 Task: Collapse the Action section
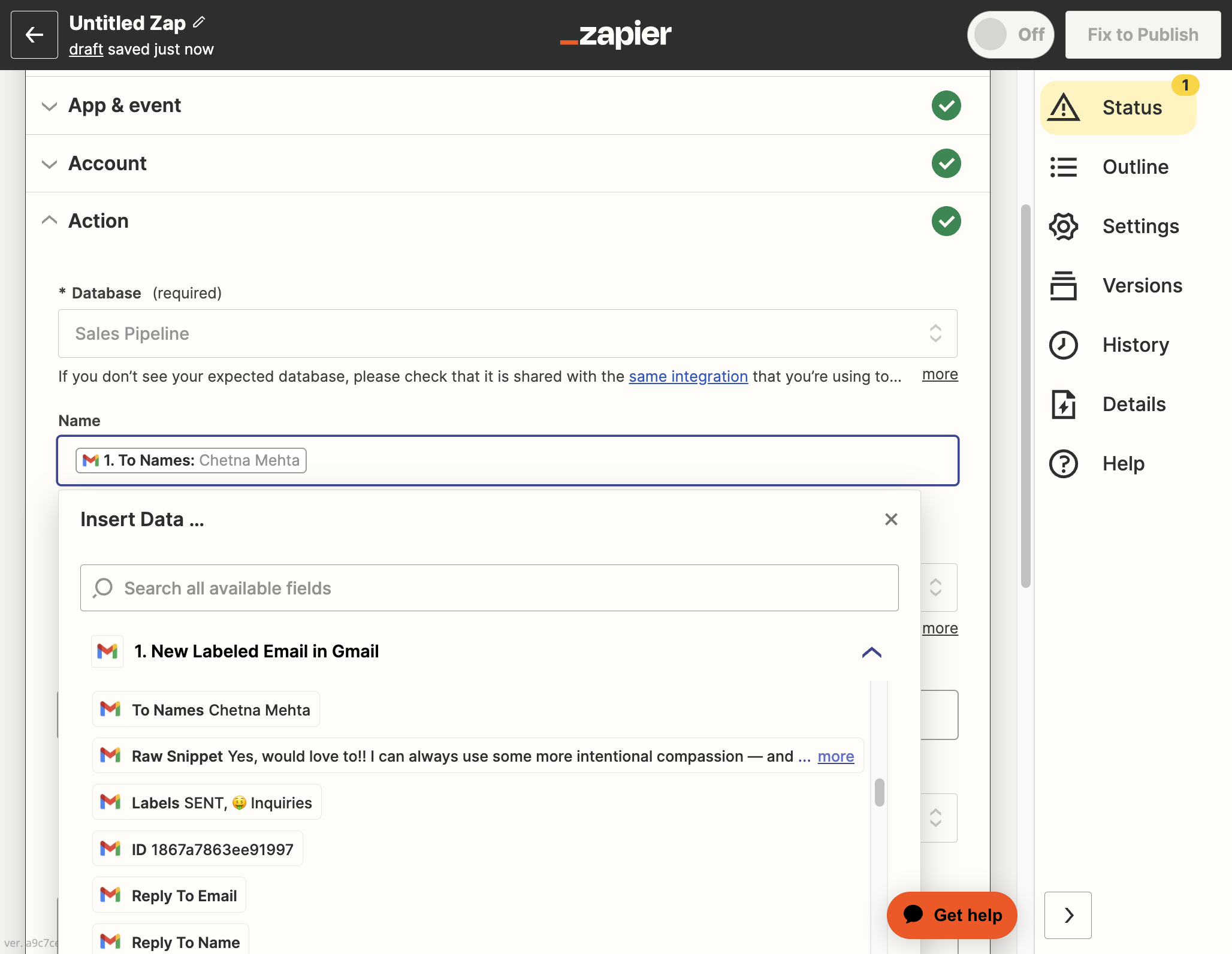click(x=49, y=221)
